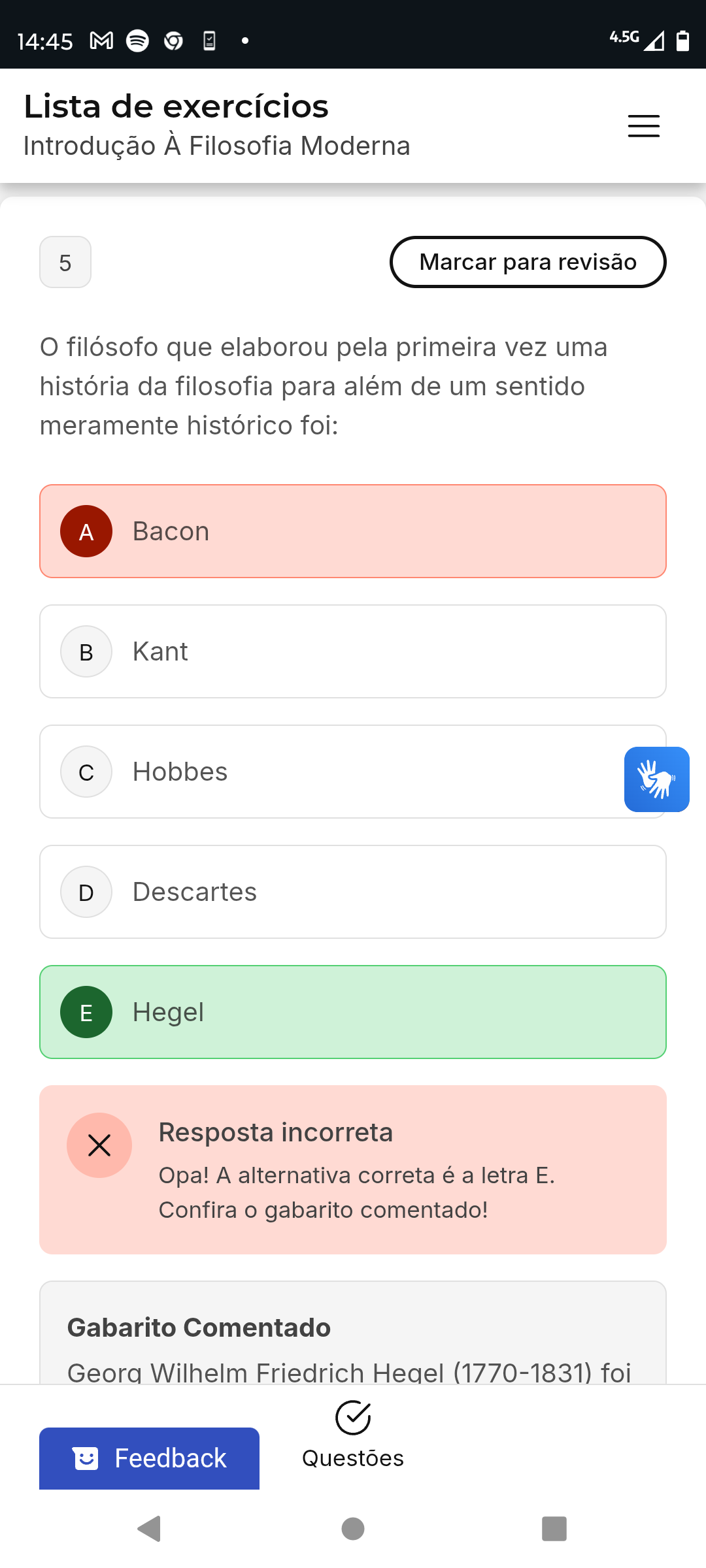Open the Feedback button
706x1568 pixels.
coord(149,1458)
